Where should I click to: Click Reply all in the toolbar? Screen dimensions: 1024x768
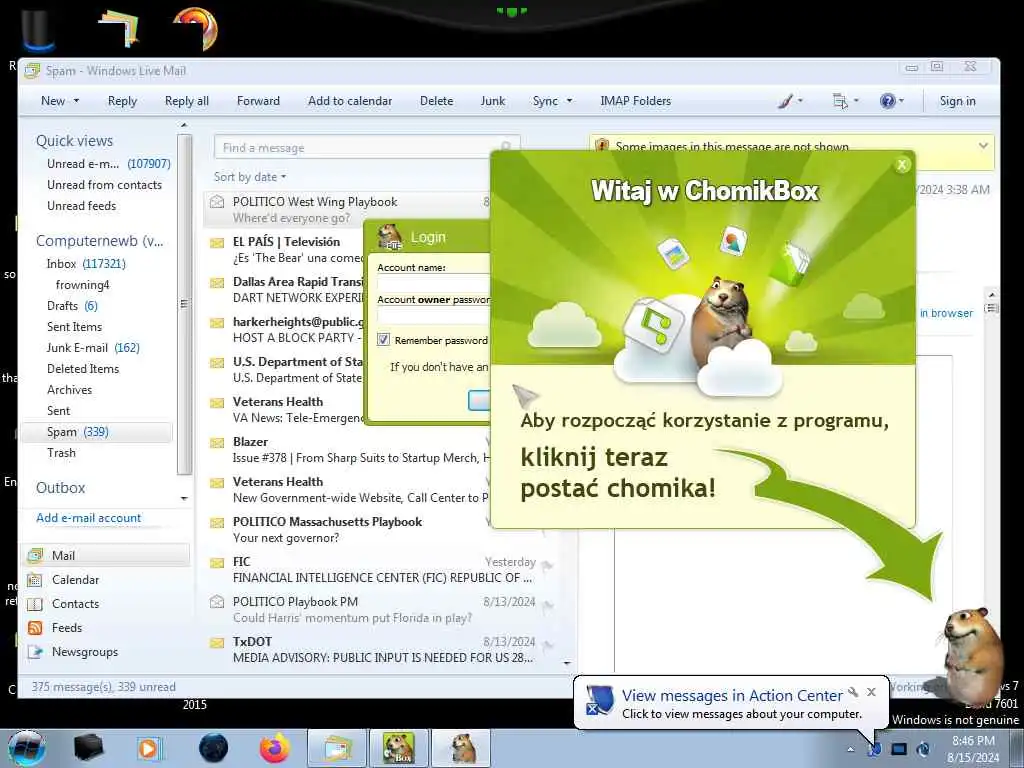click(x=187, y=101)
